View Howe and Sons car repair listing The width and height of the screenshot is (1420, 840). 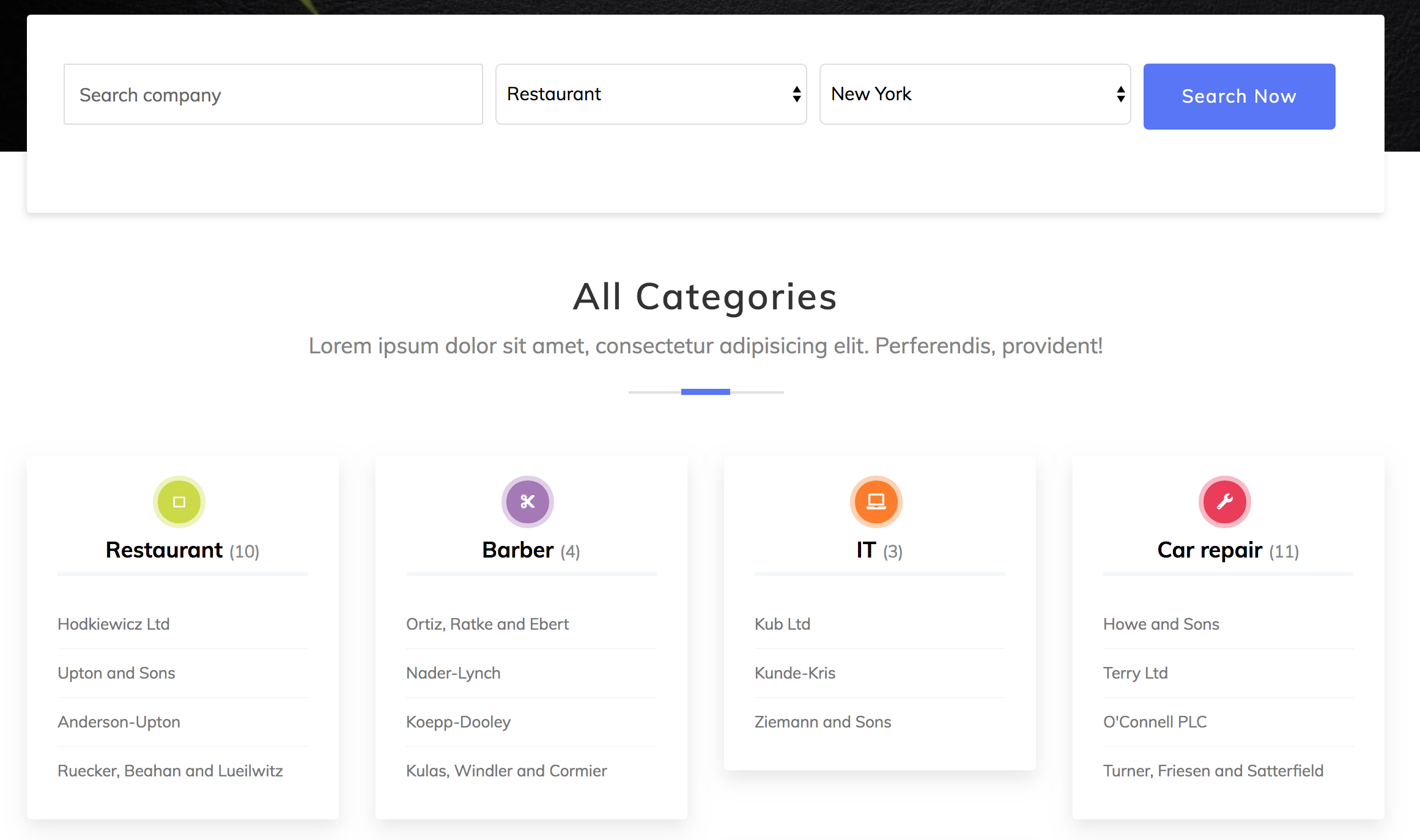pyautogui.click(x=1161, y=624)
